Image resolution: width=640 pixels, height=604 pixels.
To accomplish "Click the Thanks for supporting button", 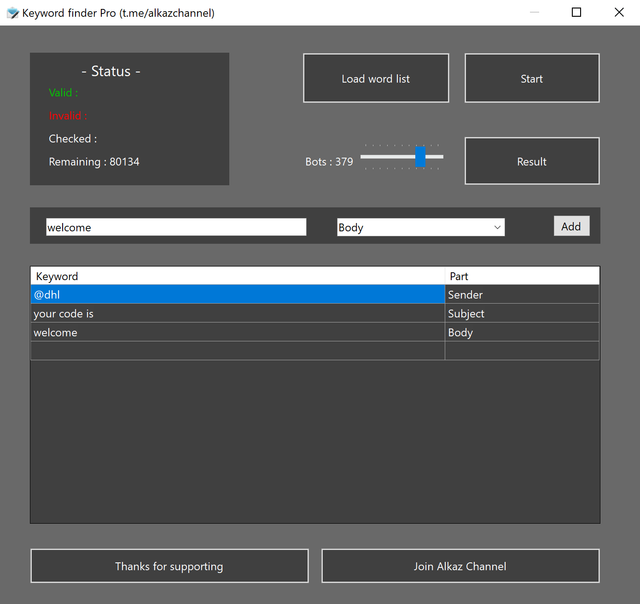I will point(169,566).
